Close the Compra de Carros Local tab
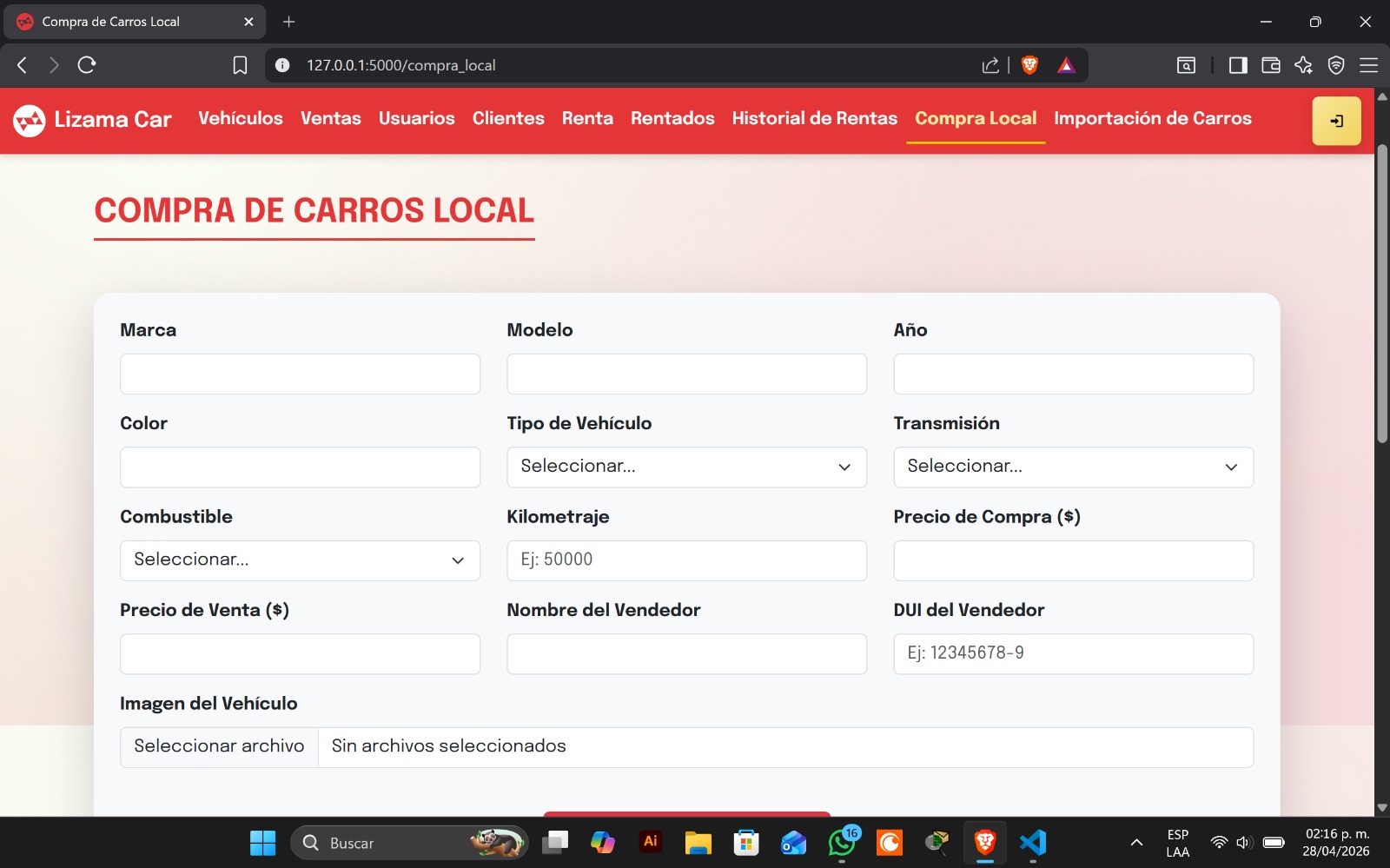The image size is (1390, 868). 248,22
